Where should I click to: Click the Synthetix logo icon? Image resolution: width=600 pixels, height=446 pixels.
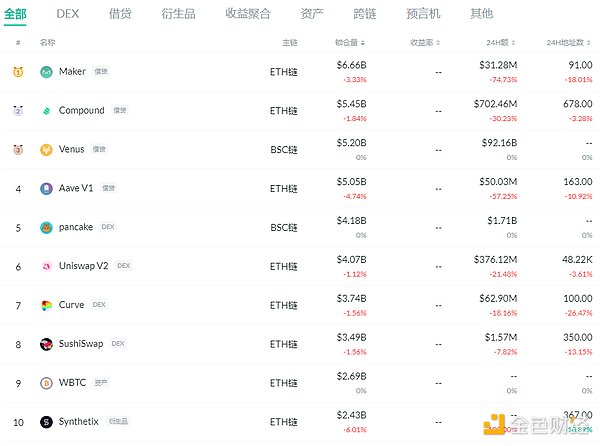coord(47,422)
